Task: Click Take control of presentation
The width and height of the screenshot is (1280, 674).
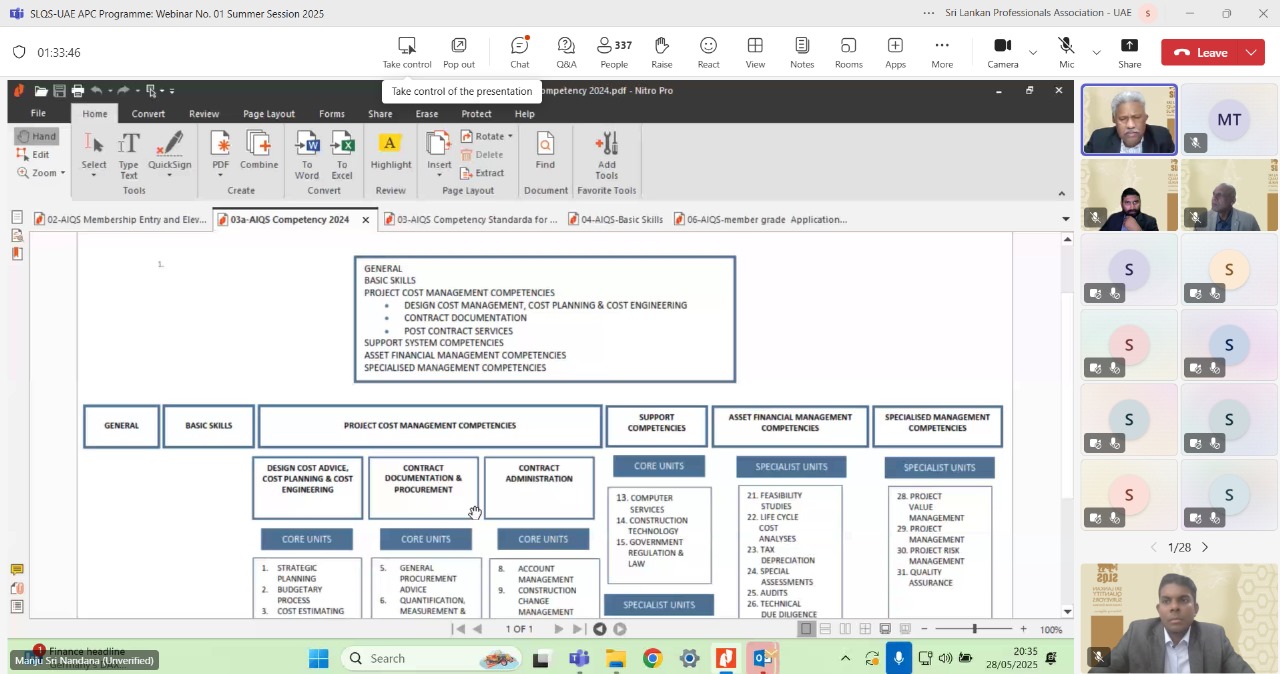Action: click(x=406, y=52)
